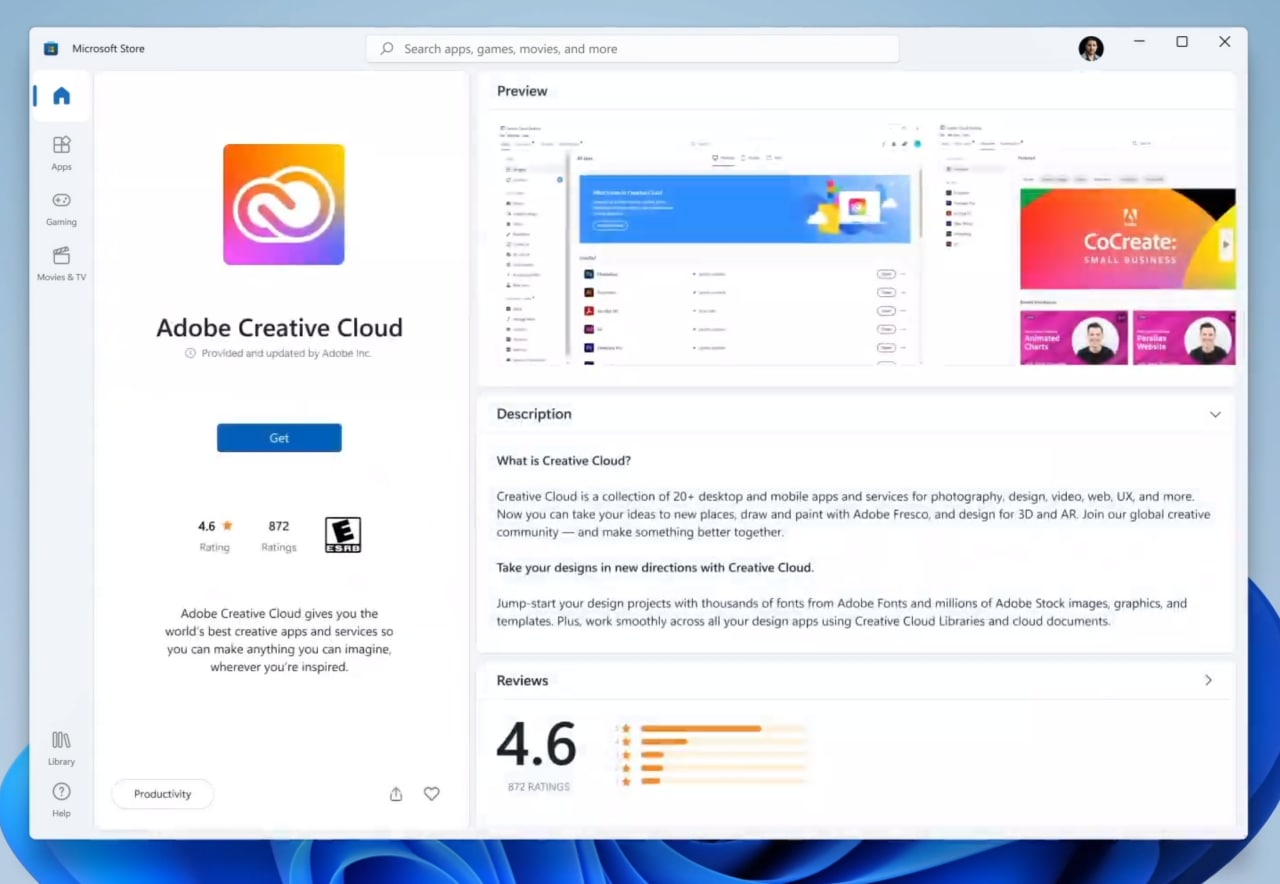Screen dimensions: 1280x884
Task: Minimize the Microsoft Store window
Action: 1139,42
